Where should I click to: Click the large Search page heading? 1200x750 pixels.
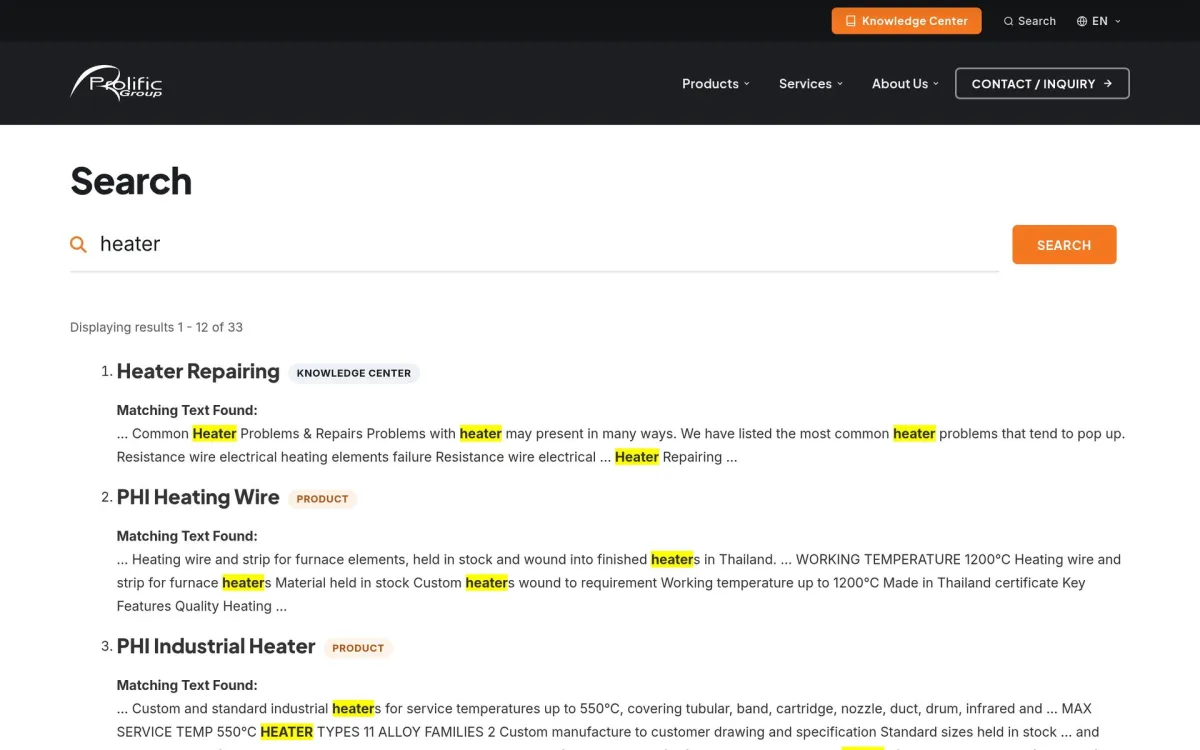(x=131, y=181)
